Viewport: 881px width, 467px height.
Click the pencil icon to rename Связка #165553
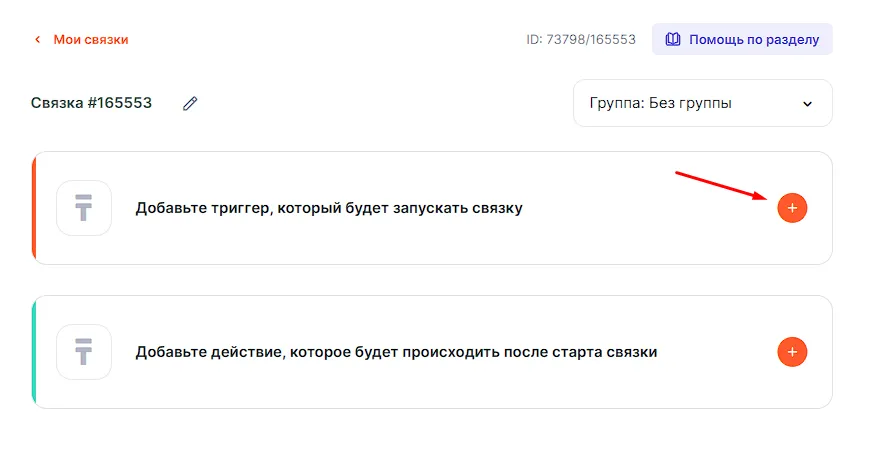click(x=190, y=103)
